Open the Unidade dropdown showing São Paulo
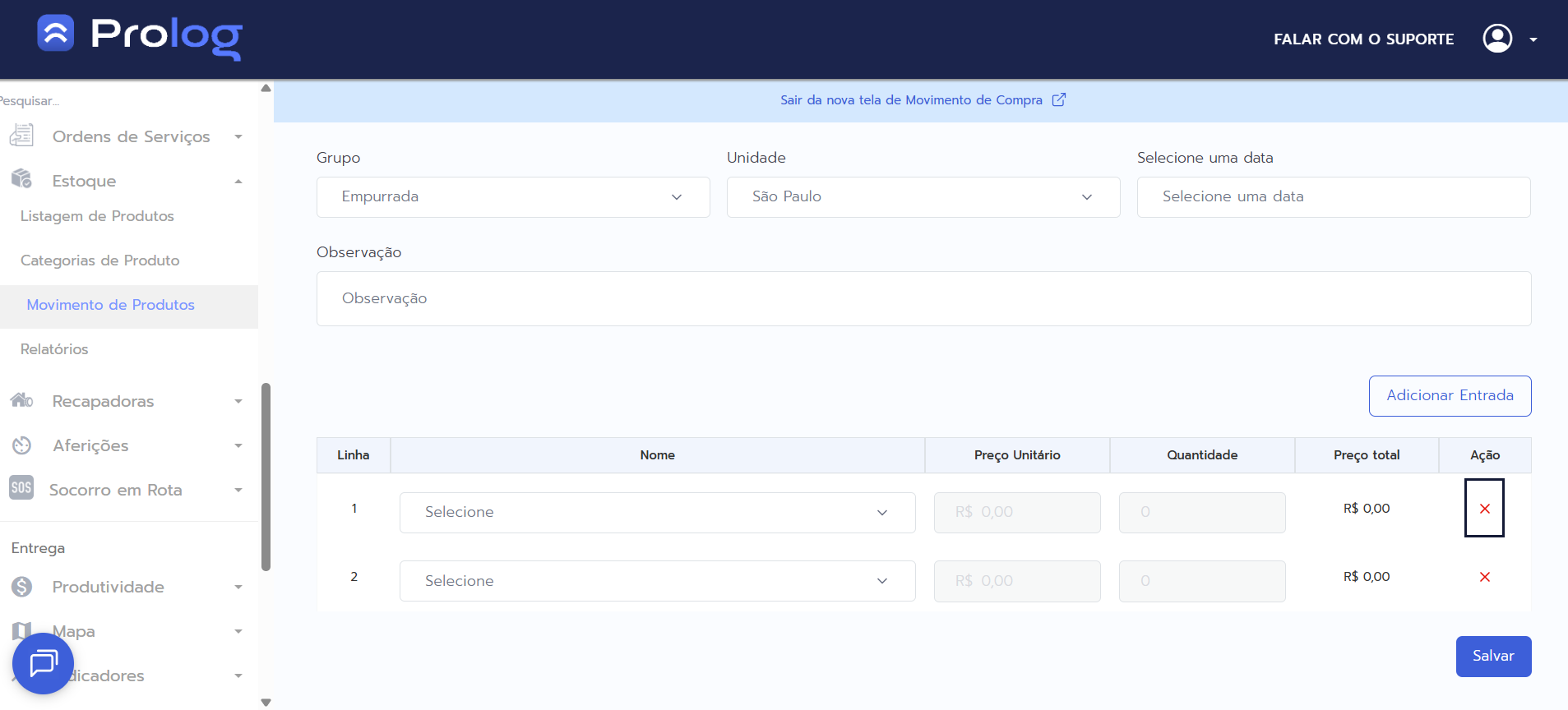This screenshot has width=1568, height=710. coord(923,197)
